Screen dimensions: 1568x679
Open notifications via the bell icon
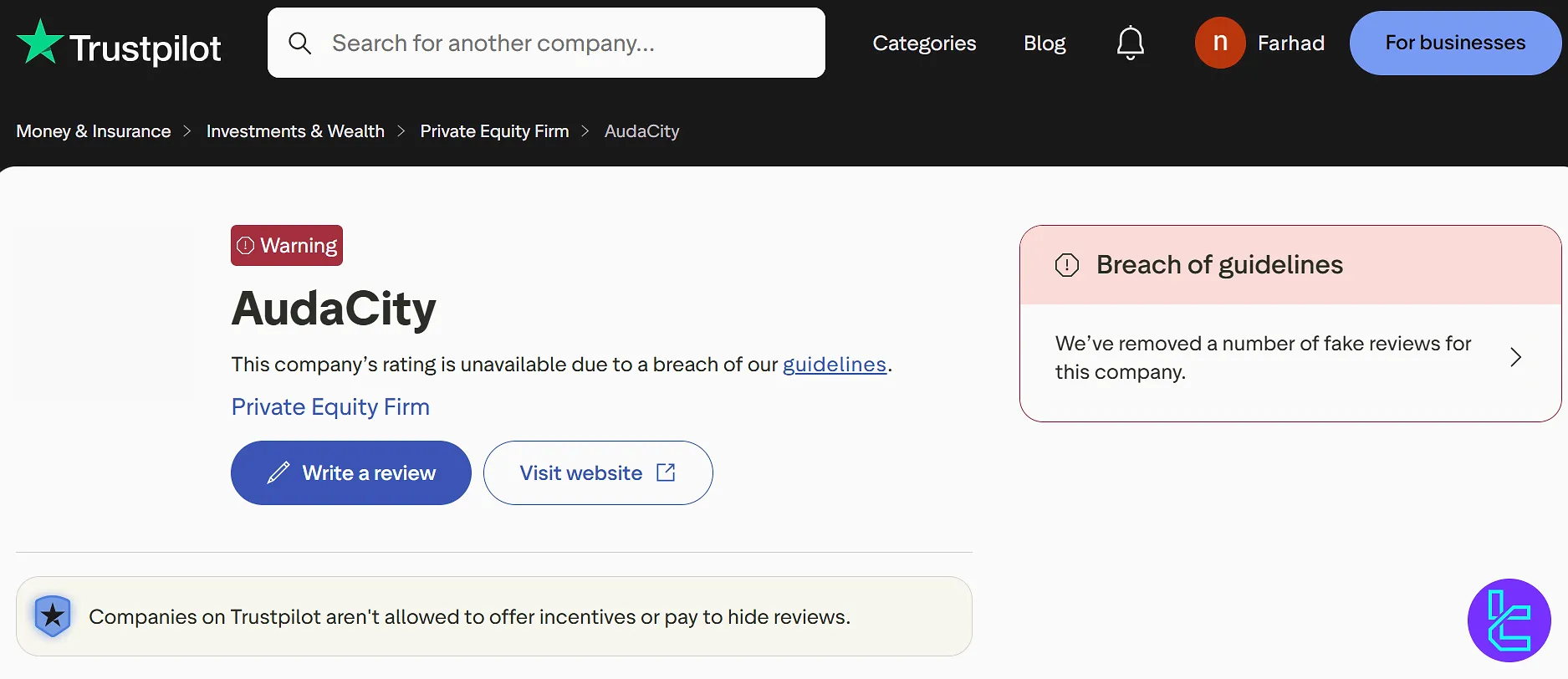tap(1131, 43)
